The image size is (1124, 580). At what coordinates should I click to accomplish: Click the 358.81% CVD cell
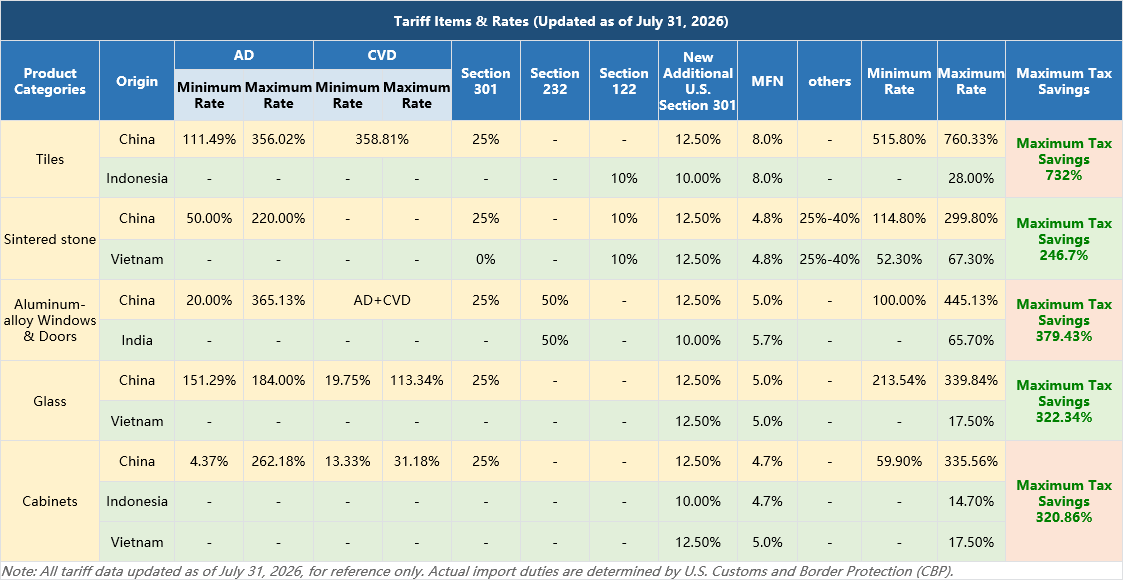(382, 139)
